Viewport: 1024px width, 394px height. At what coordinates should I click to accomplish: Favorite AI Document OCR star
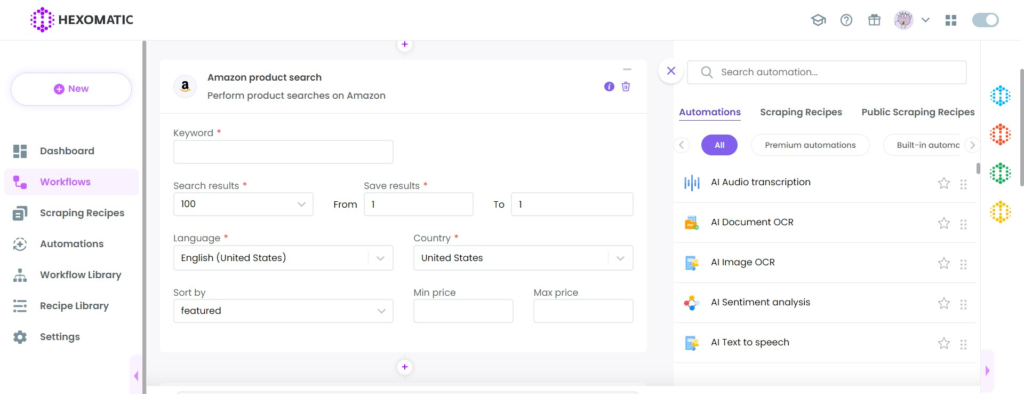[944, 223]
